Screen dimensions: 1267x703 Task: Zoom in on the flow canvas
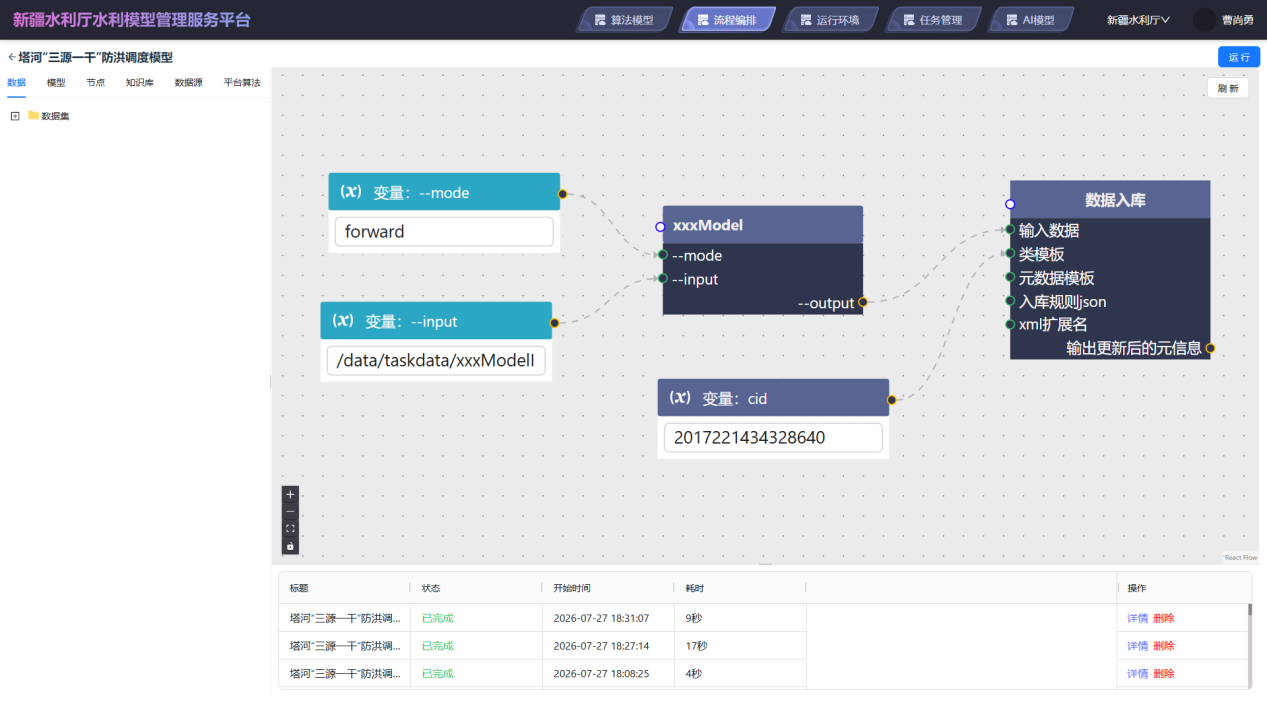pos(290,494)
